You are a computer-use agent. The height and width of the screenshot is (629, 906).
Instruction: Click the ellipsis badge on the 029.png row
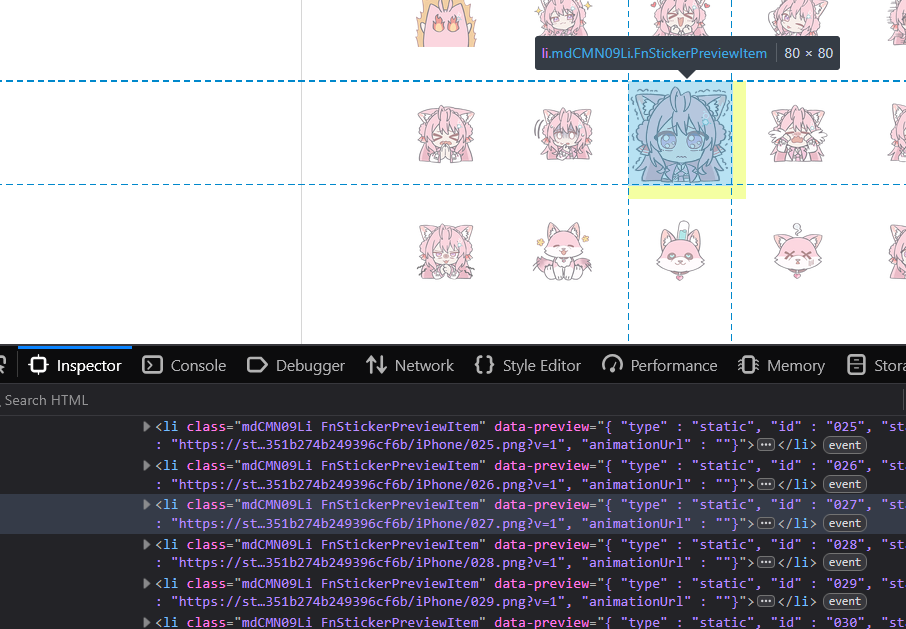coord(766,602)
